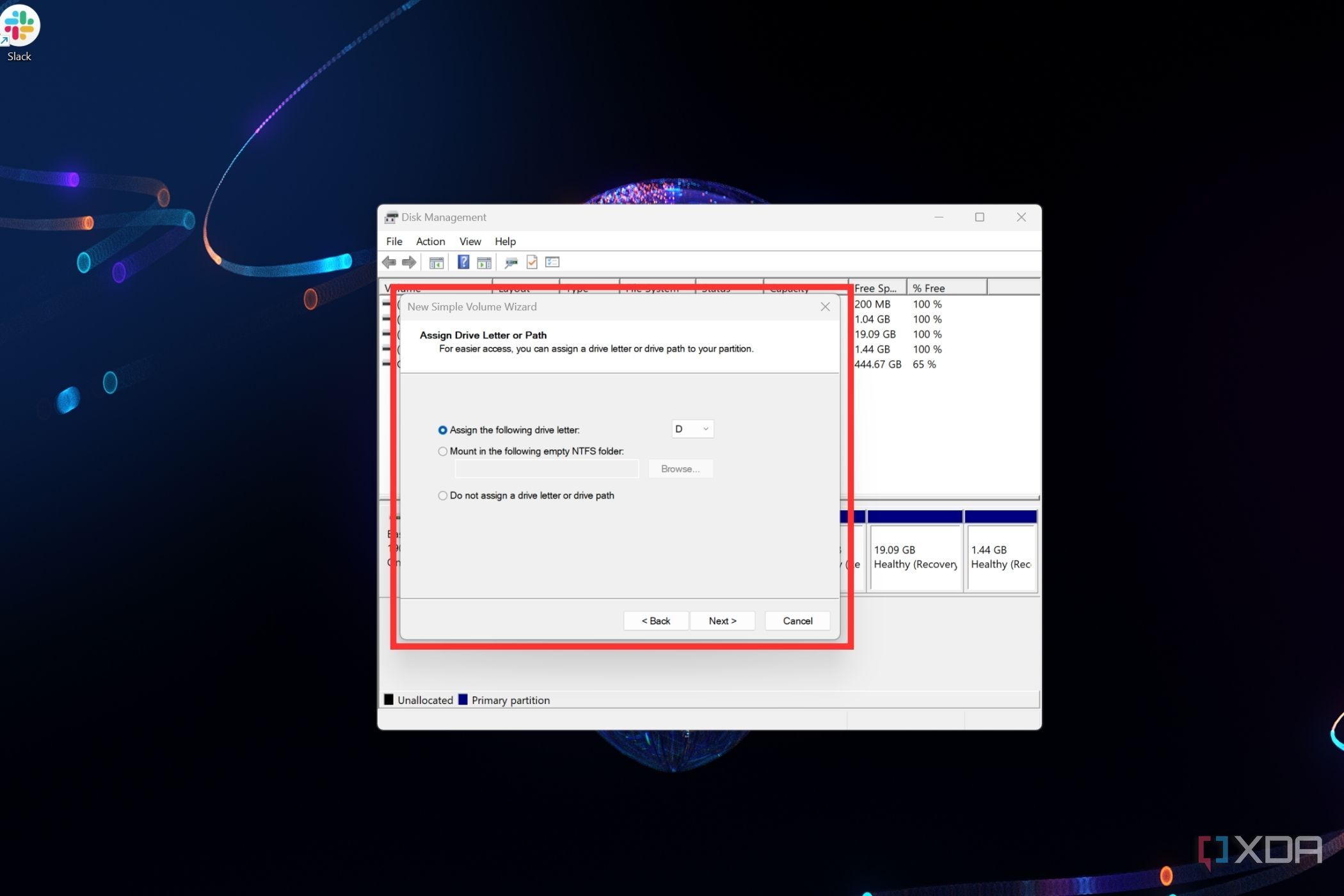Image resolution: width=1344 pixels, height=896 pixels.
Task: Click the forward navigation arrow icon
Action: click(x=408, y=262)
